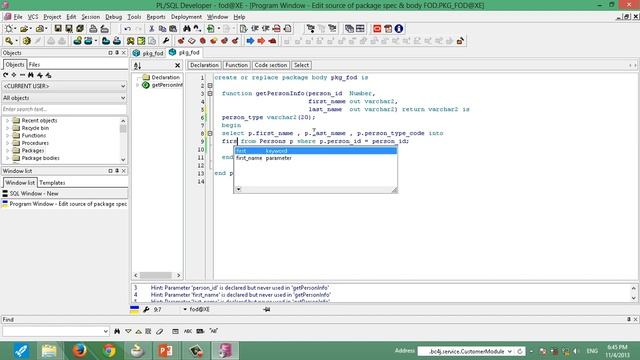Open the Find text combo box dropdown
Viewport: 640px width, 360px height.
click(x=106, y=331)
